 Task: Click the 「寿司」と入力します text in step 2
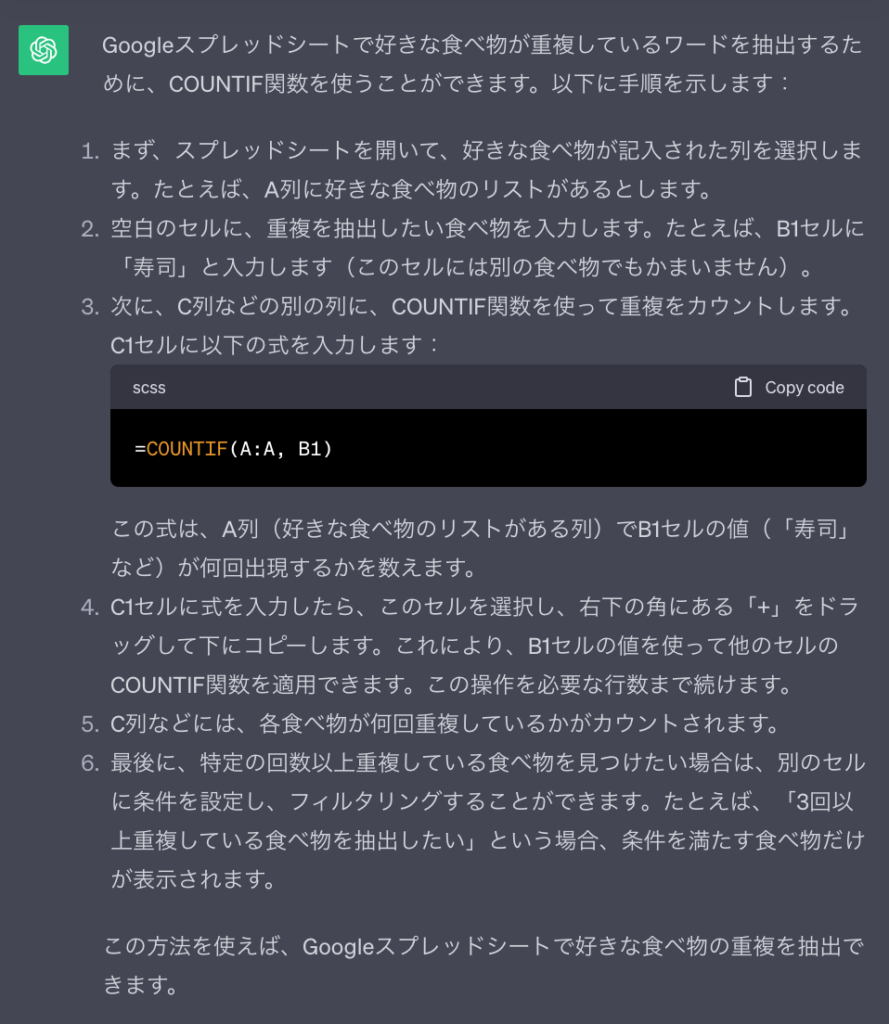[x=223, y=267]
